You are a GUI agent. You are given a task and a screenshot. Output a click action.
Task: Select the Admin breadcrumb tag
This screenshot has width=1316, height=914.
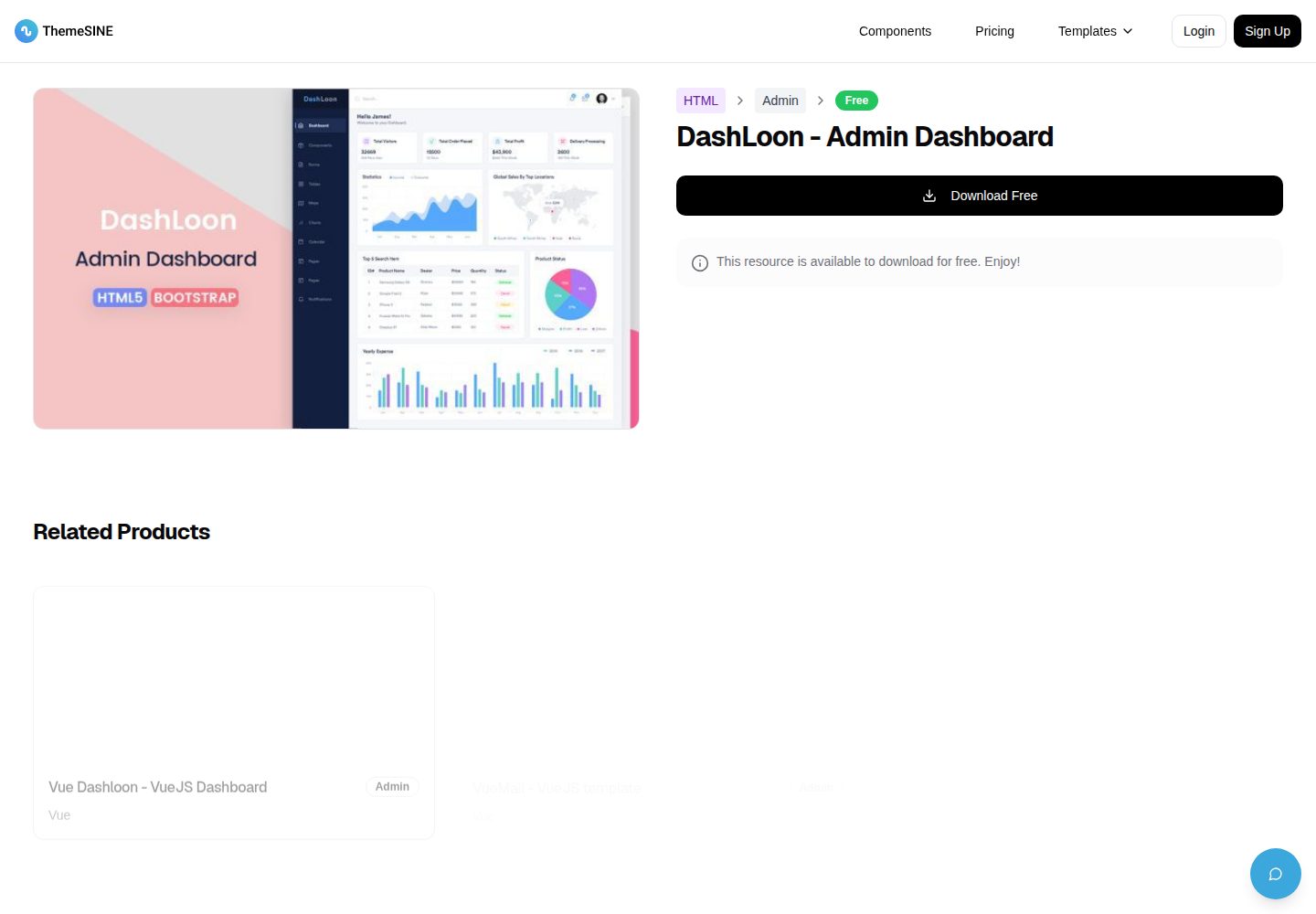pos(780,101)
